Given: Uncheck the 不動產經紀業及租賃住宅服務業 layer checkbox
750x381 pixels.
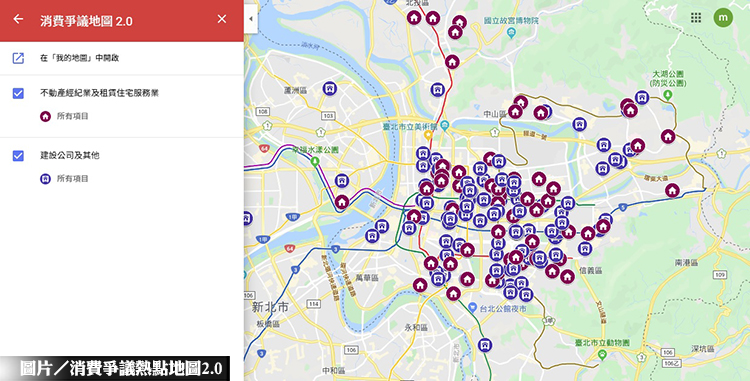Looking at the screenshot, I should 18,93.
